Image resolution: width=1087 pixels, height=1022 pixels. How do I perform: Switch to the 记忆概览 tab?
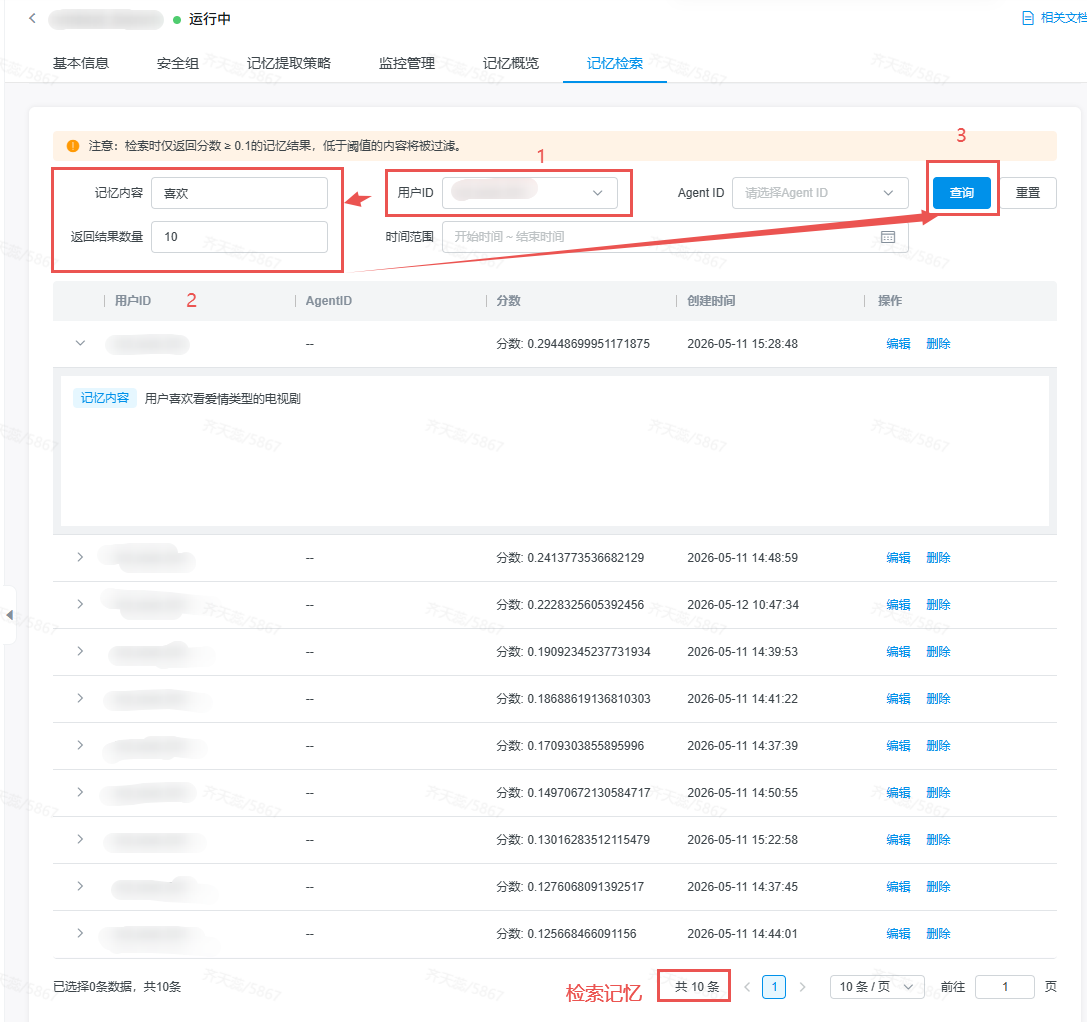pyautogui.click(x=511, y=63)
